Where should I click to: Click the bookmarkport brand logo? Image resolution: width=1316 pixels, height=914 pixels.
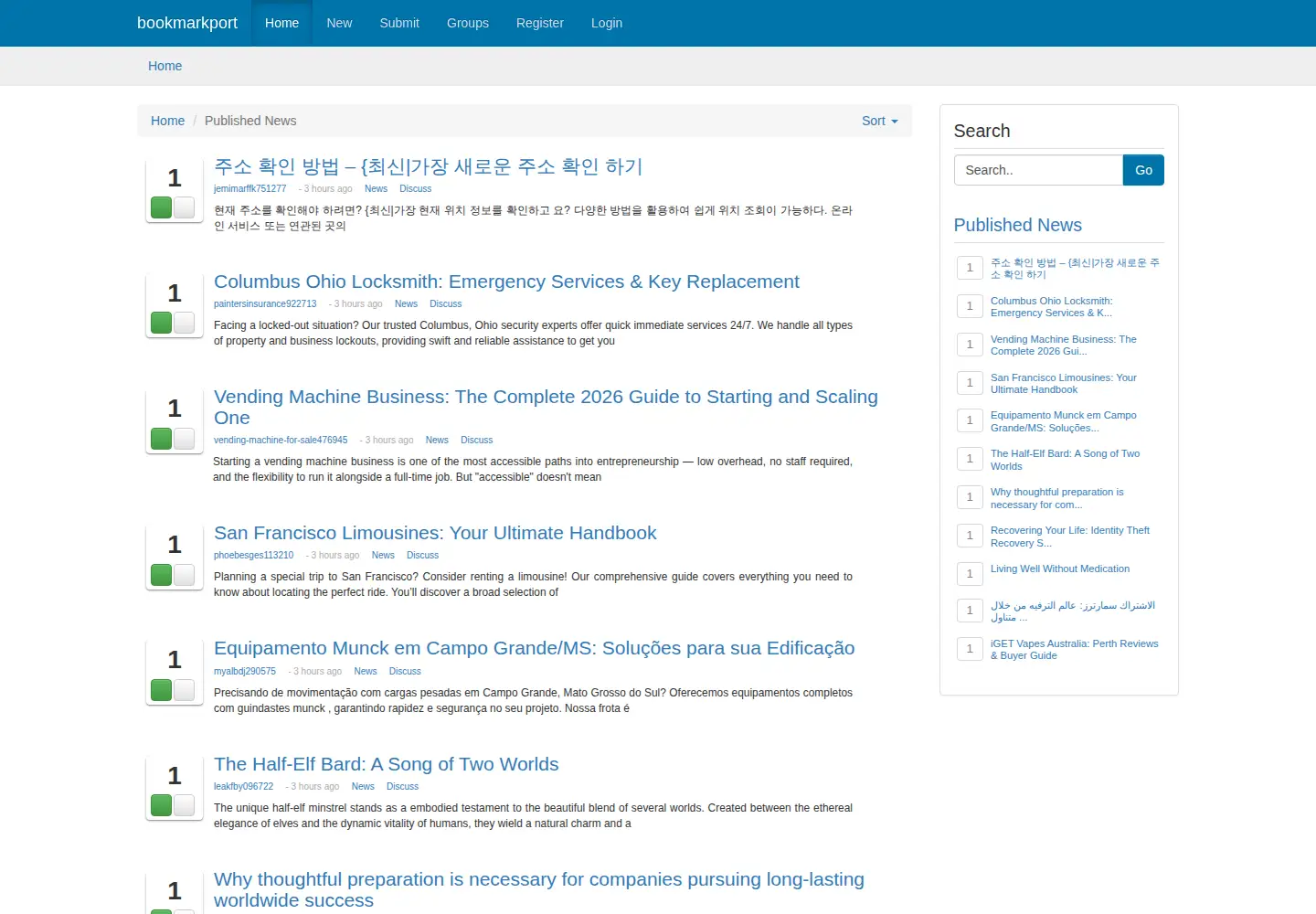pos(187,23)
